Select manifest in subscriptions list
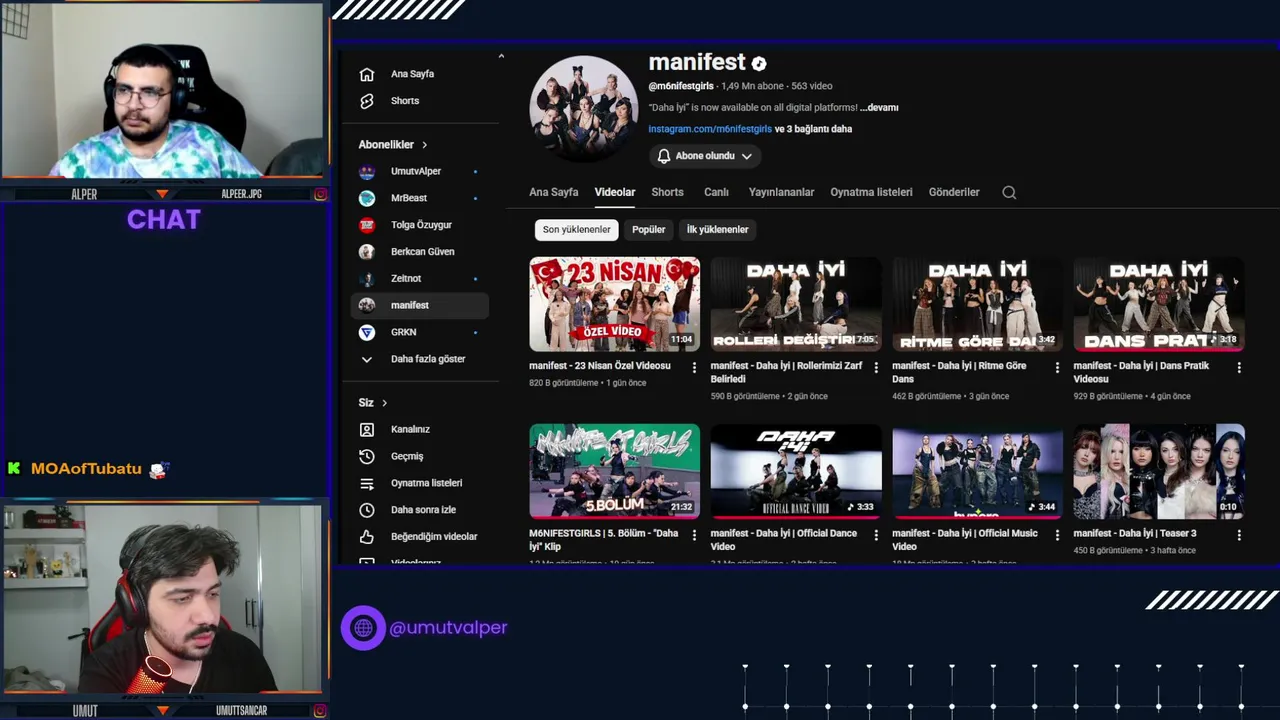Viewport: 1280px width, 720px height. coord(420,305)
